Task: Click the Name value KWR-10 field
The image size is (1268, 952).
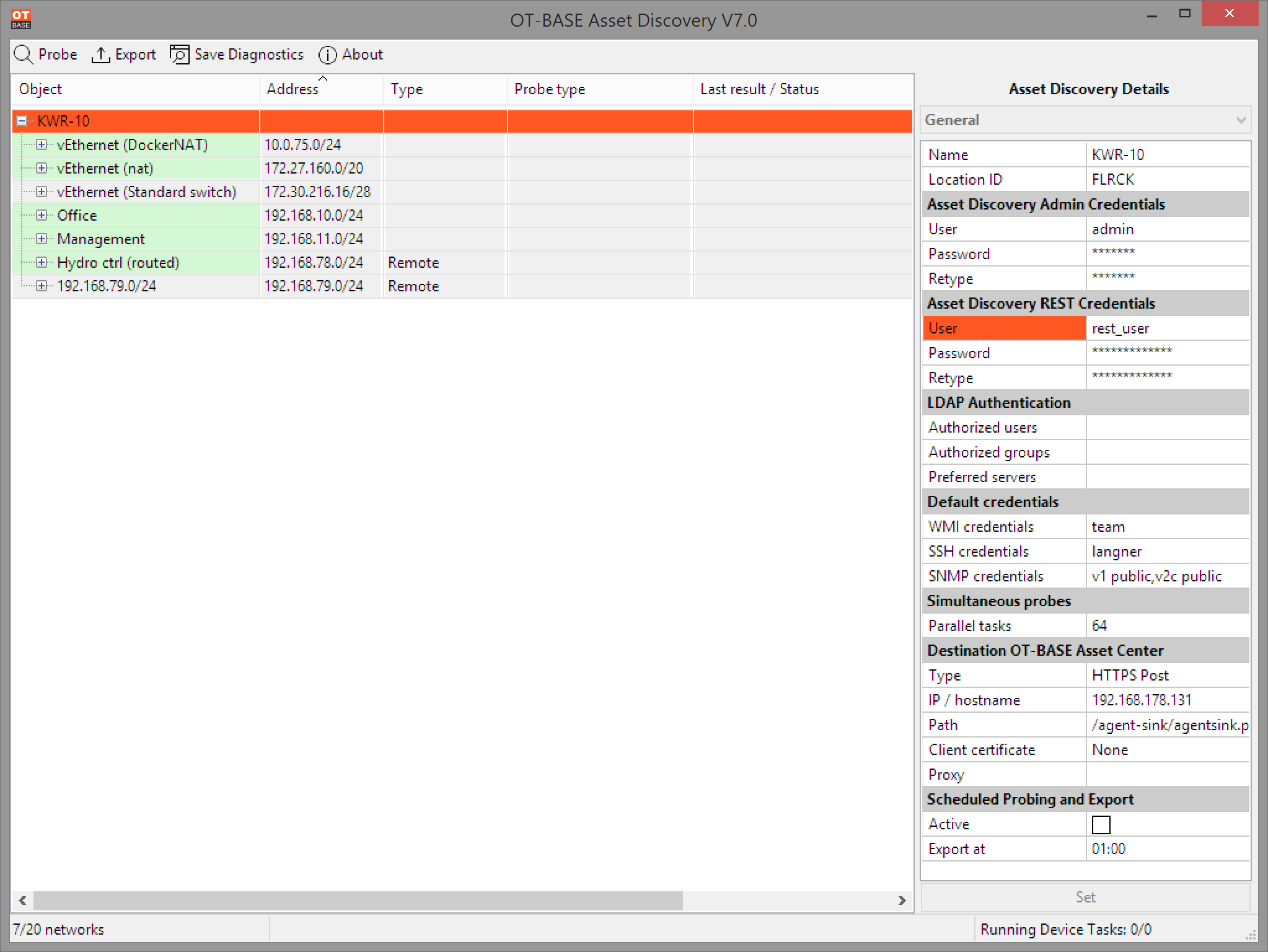Action: (x=1168, y=154)
